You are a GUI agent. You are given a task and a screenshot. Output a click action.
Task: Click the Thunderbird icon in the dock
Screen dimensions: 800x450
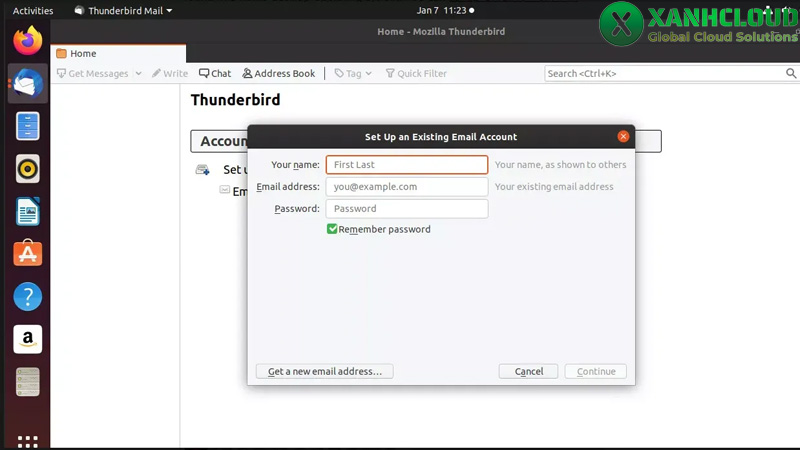pyautogui.click(x=28, y=83)
